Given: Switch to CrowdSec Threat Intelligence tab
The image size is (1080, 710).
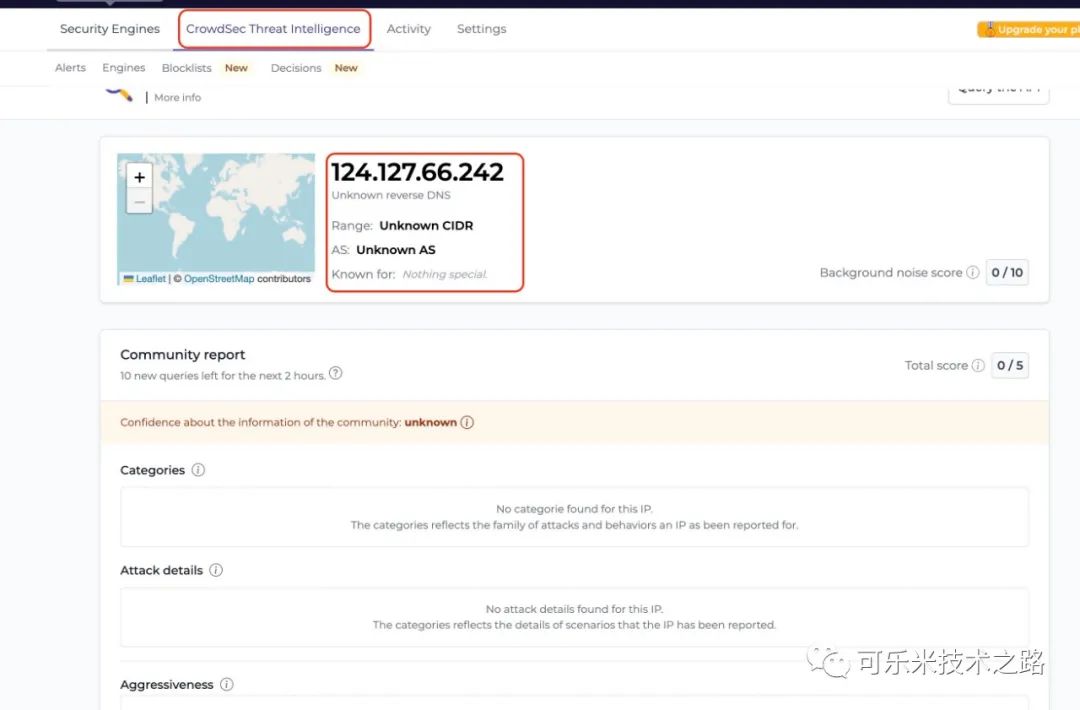Looking at the screenshot, I should 273,29.
